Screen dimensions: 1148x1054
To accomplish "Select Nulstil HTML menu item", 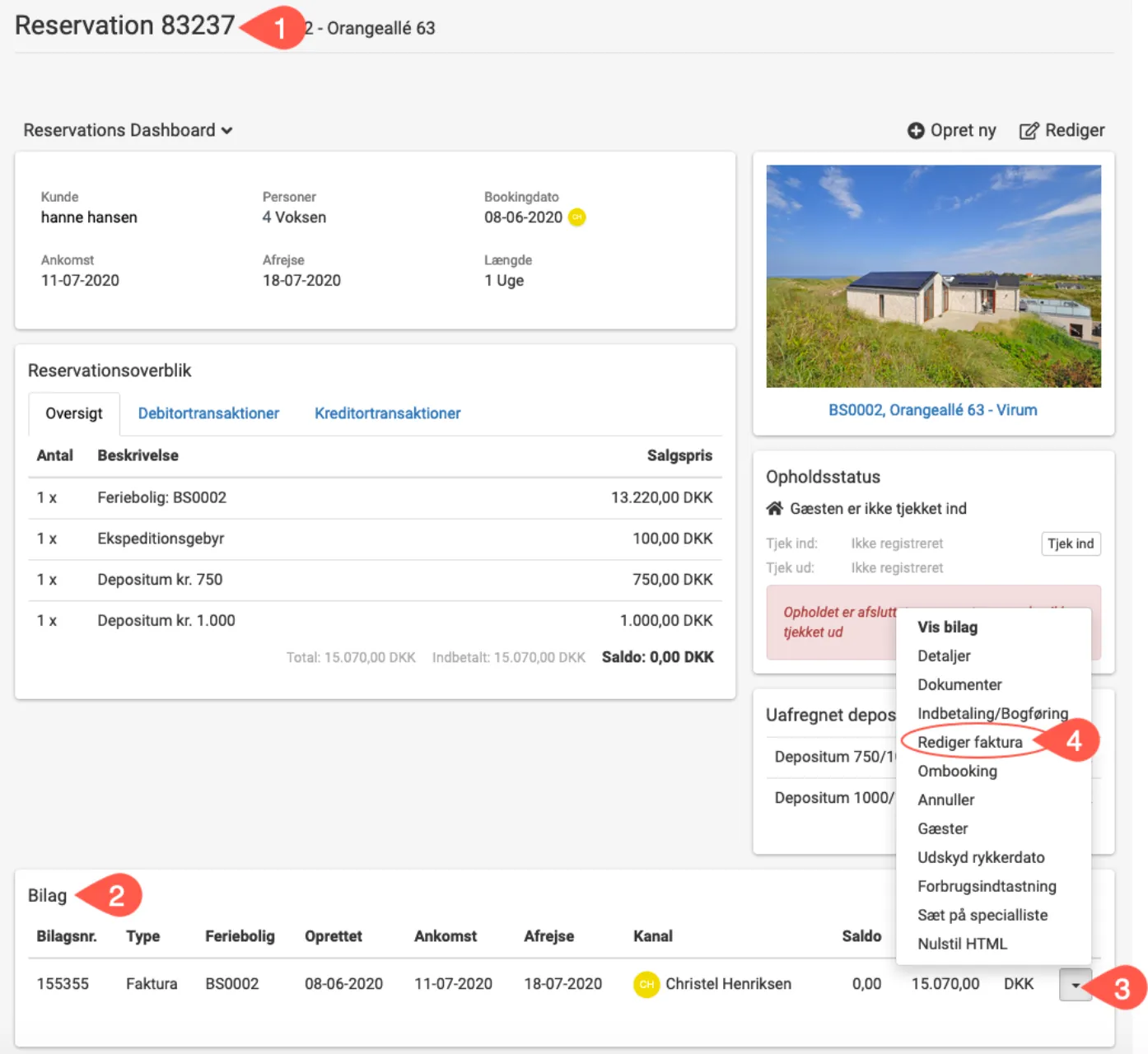I will (962, 944).
